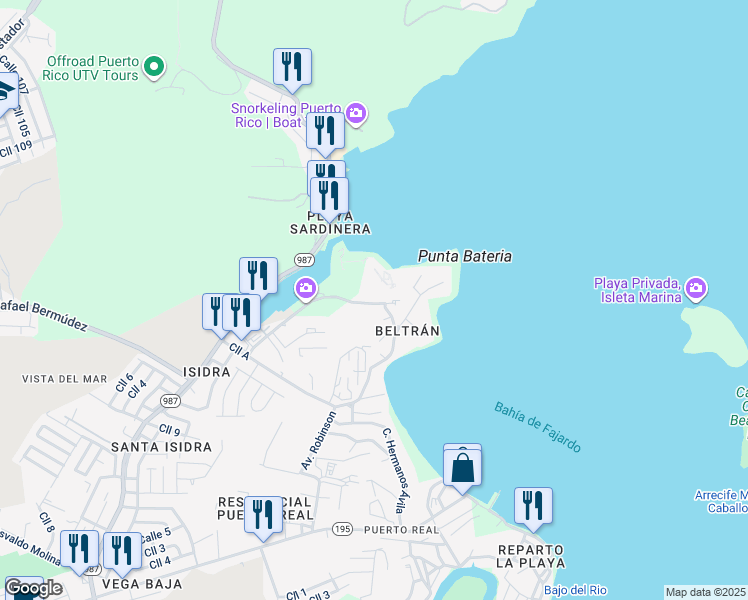Viewport: 748px width, 600px height.
Task: Select the Punta Bateria label
Action: (465, 257)
